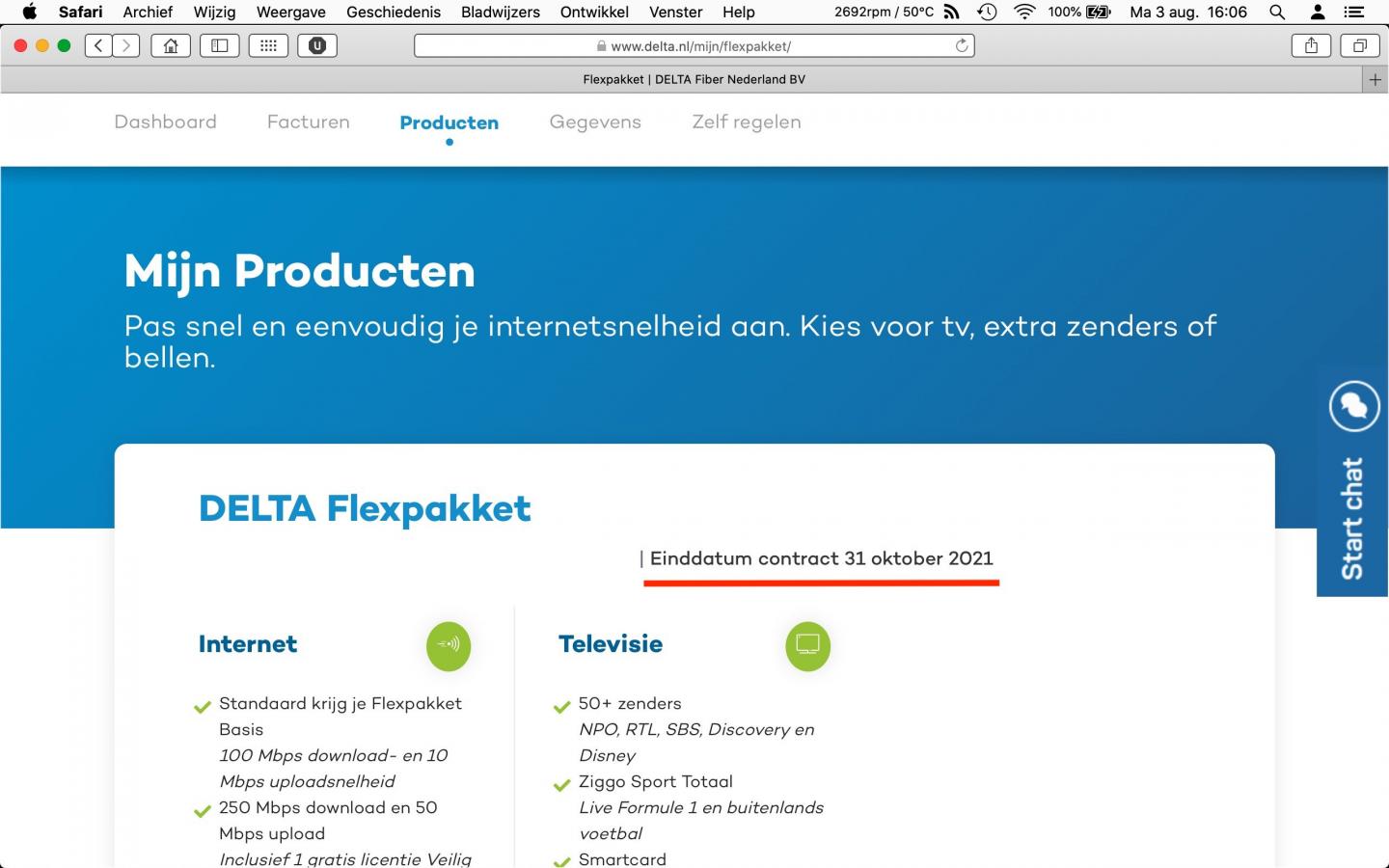The width and height of the screenshot is (1389, 868).
Task: Click the DELTA Flexpakket heading
Action: pyautogui.click(x=365, y=508)
